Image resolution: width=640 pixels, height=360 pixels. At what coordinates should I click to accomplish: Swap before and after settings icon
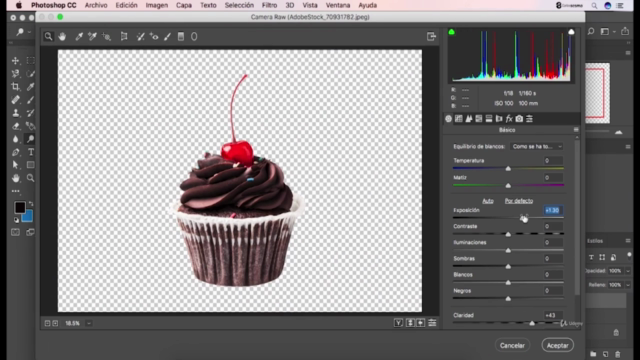pos(410,323)
